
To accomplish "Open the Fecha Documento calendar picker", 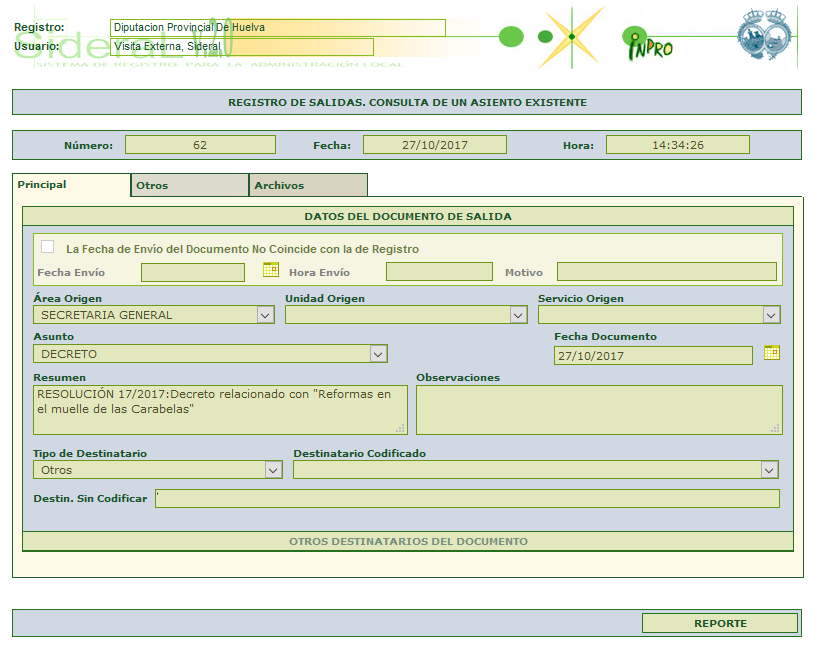I will tap(772, 352).
